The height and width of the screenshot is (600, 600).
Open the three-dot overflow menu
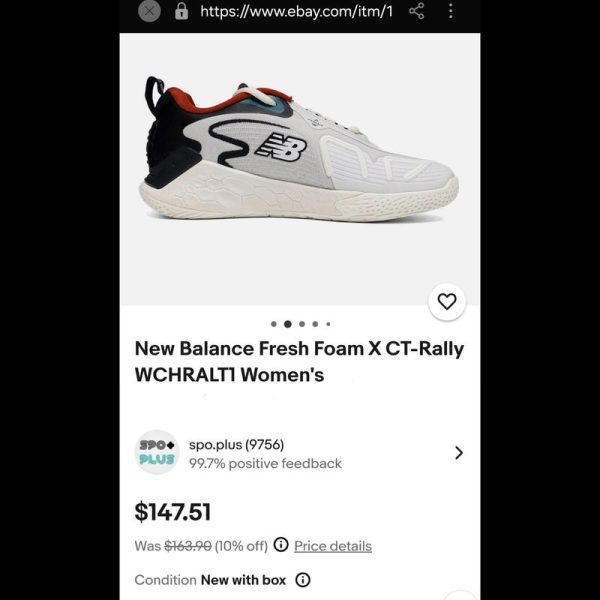pyautogui.click(x=451, y=11)
